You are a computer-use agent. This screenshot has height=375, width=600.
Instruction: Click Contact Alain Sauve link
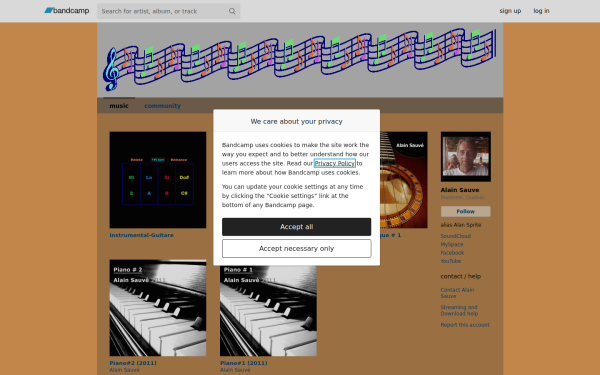pos(457,293)
